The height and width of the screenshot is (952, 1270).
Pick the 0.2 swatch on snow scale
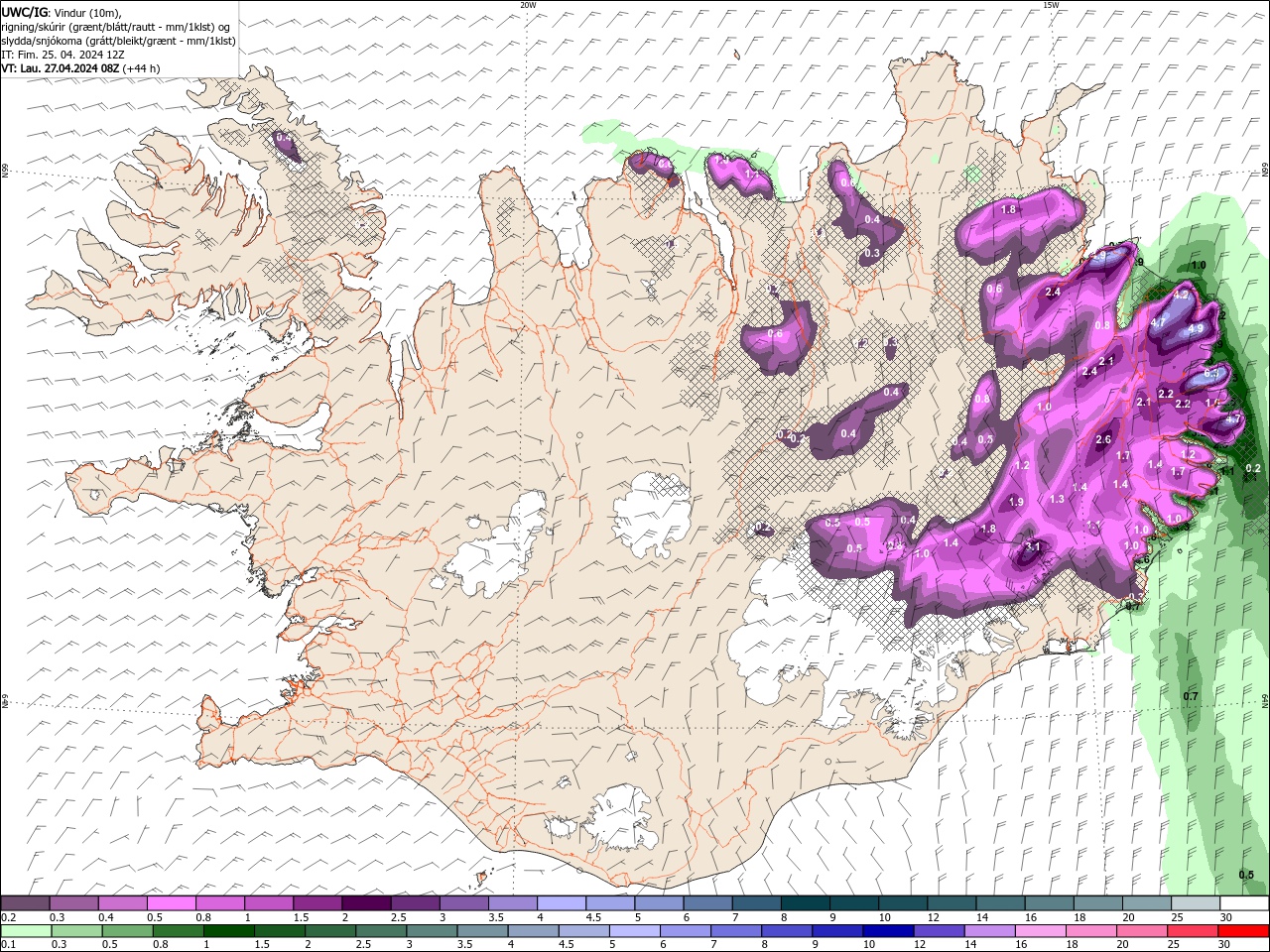25,903
